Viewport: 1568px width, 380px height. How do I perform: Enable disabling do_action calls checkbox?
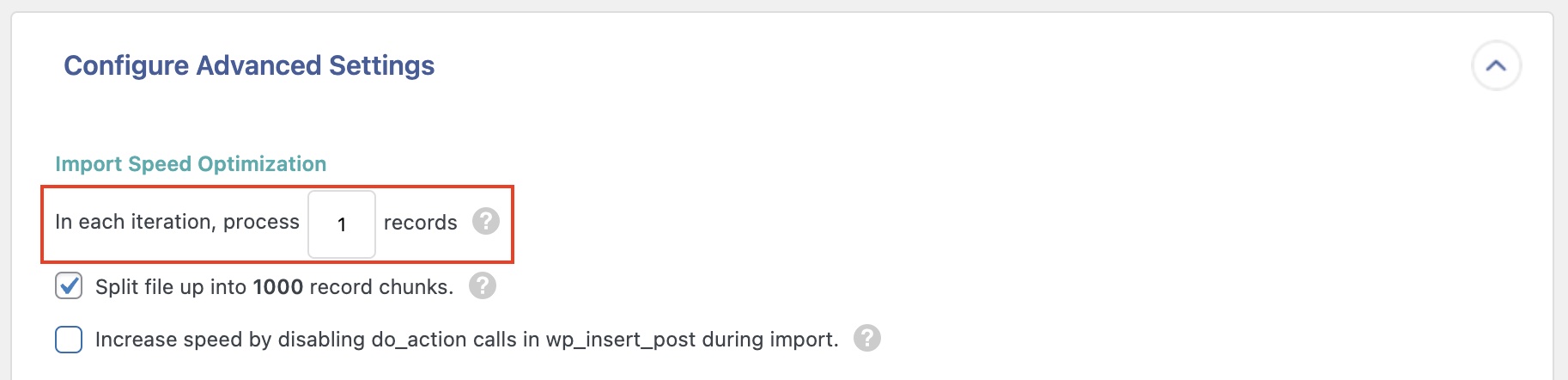[69, 339]
